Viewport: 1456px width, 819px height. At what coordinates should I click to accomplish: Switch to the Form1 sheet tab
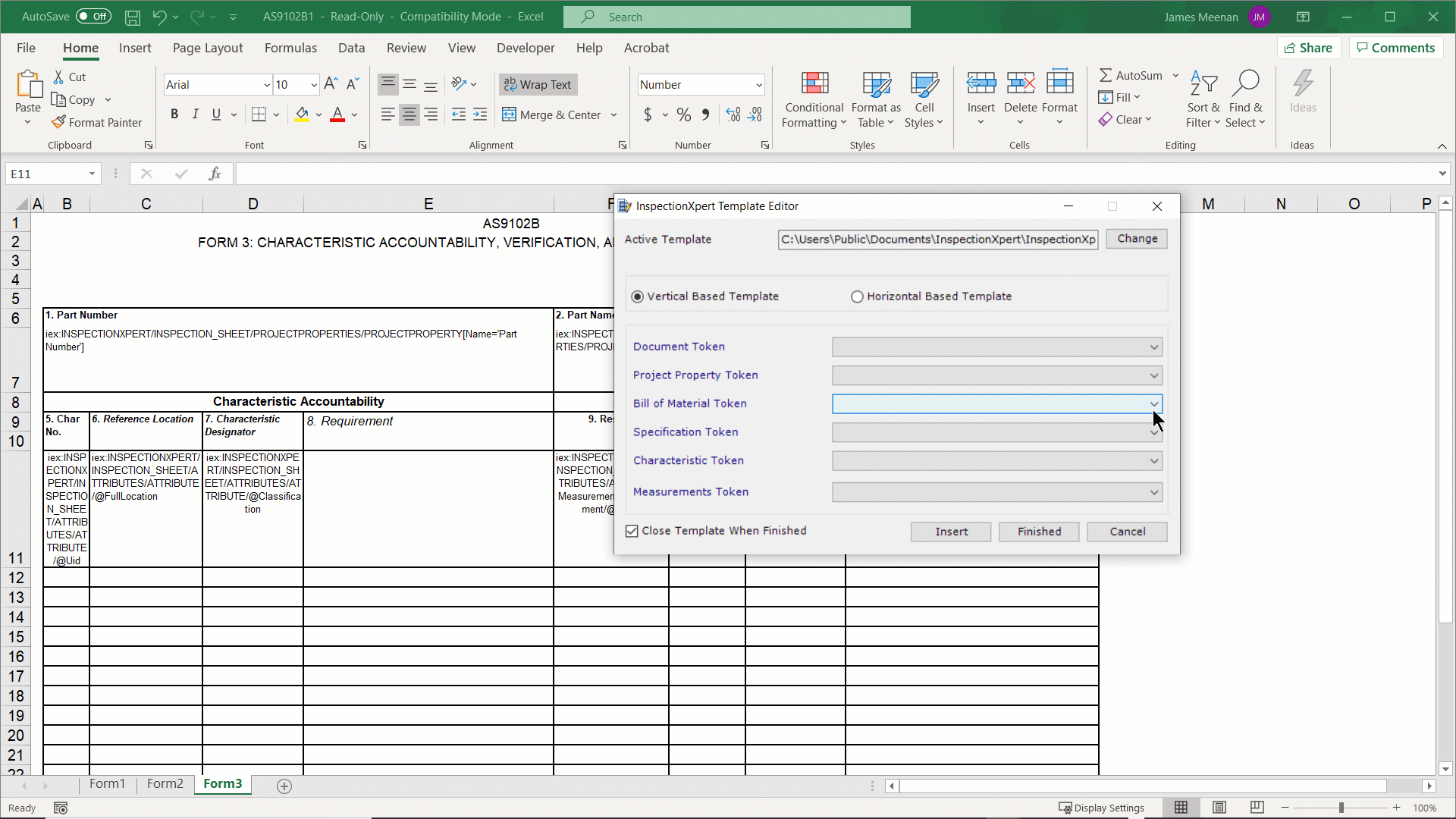pos(107,784)
